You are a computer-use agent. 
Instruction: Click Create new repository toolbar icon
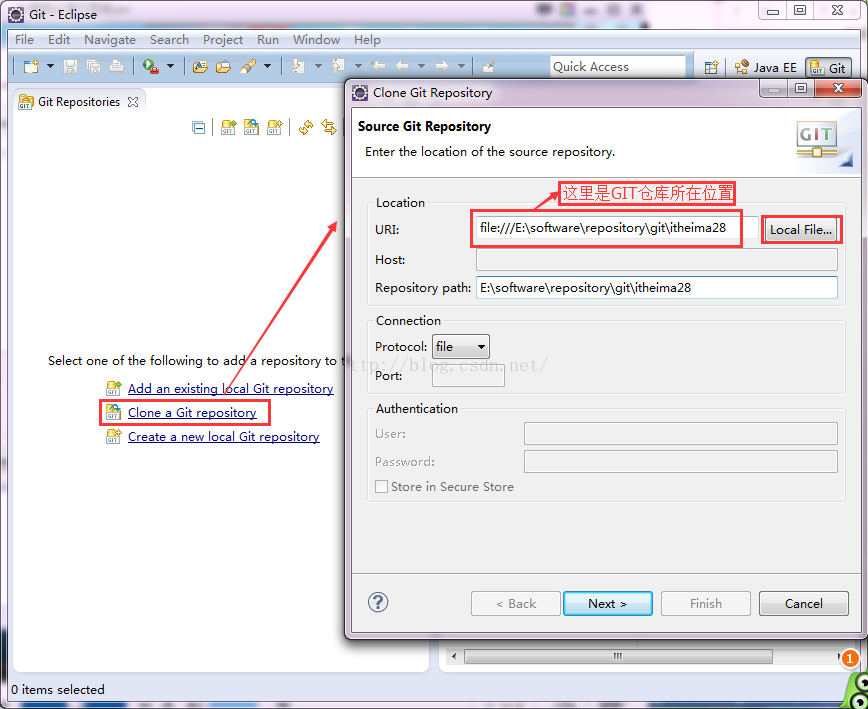tap(275, 127)
